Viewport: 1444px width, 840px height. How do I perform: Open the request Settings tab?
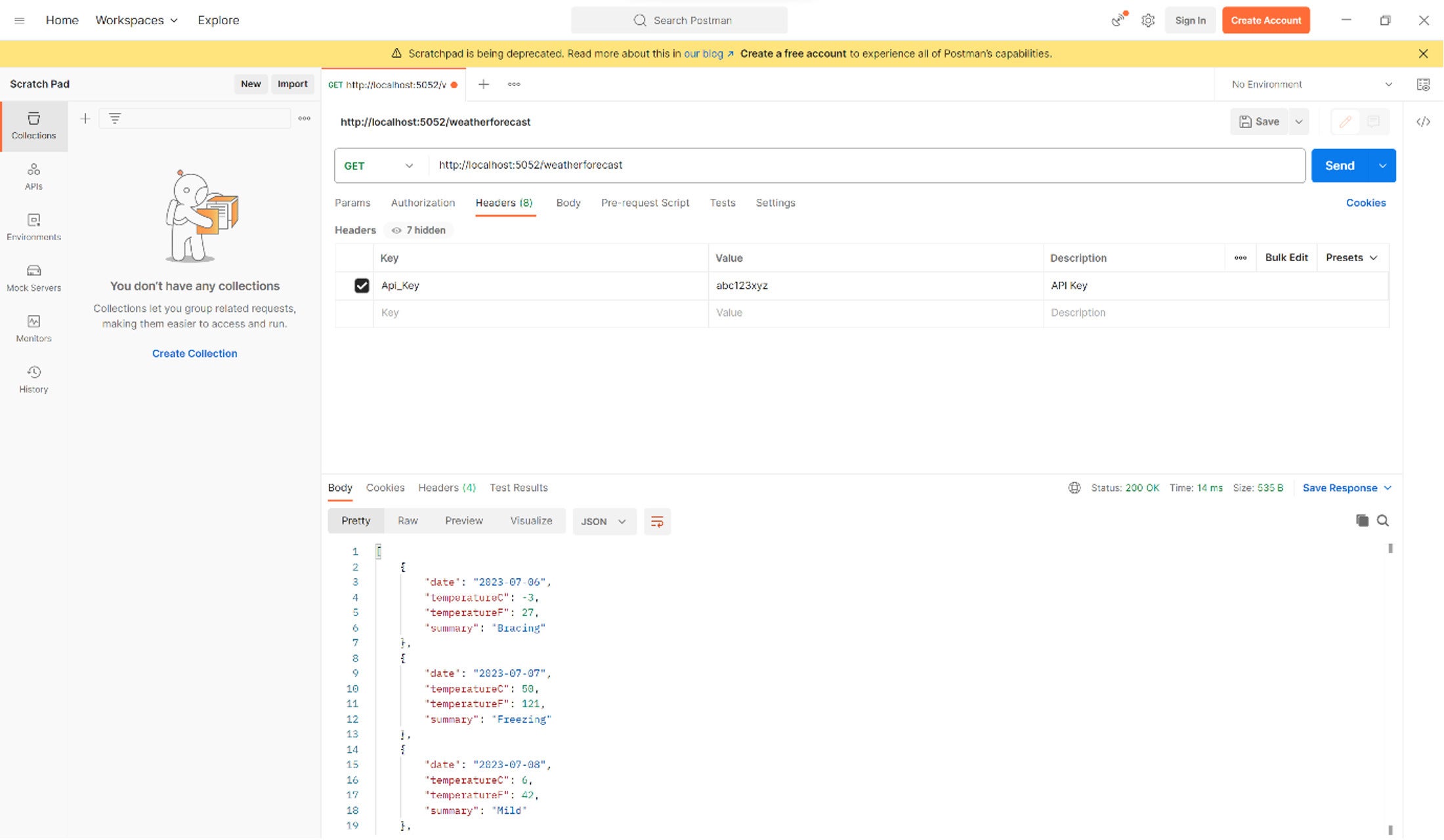(x=775, y=203)
